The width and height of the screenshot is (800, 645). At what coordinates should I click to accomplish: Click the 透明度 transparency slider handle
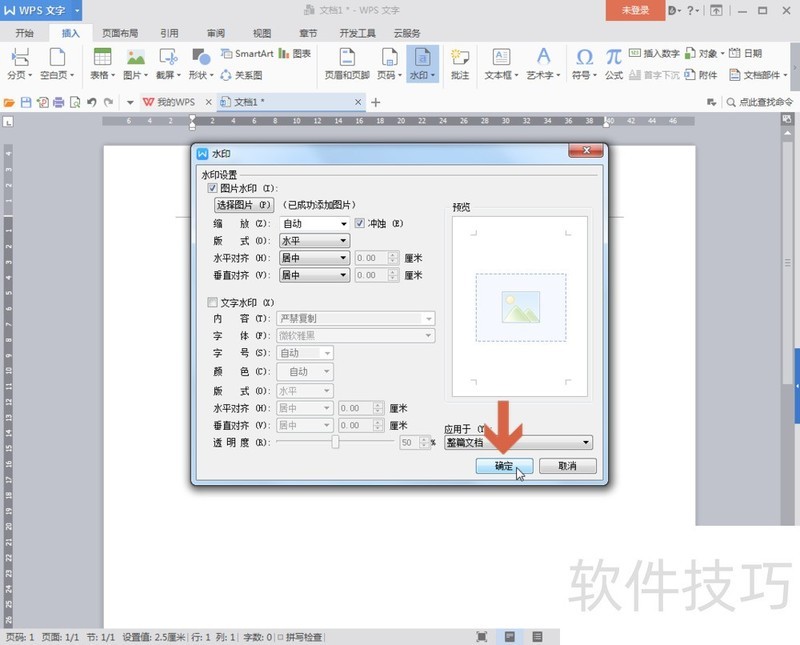pyautogui.click(x=335, y=442)
